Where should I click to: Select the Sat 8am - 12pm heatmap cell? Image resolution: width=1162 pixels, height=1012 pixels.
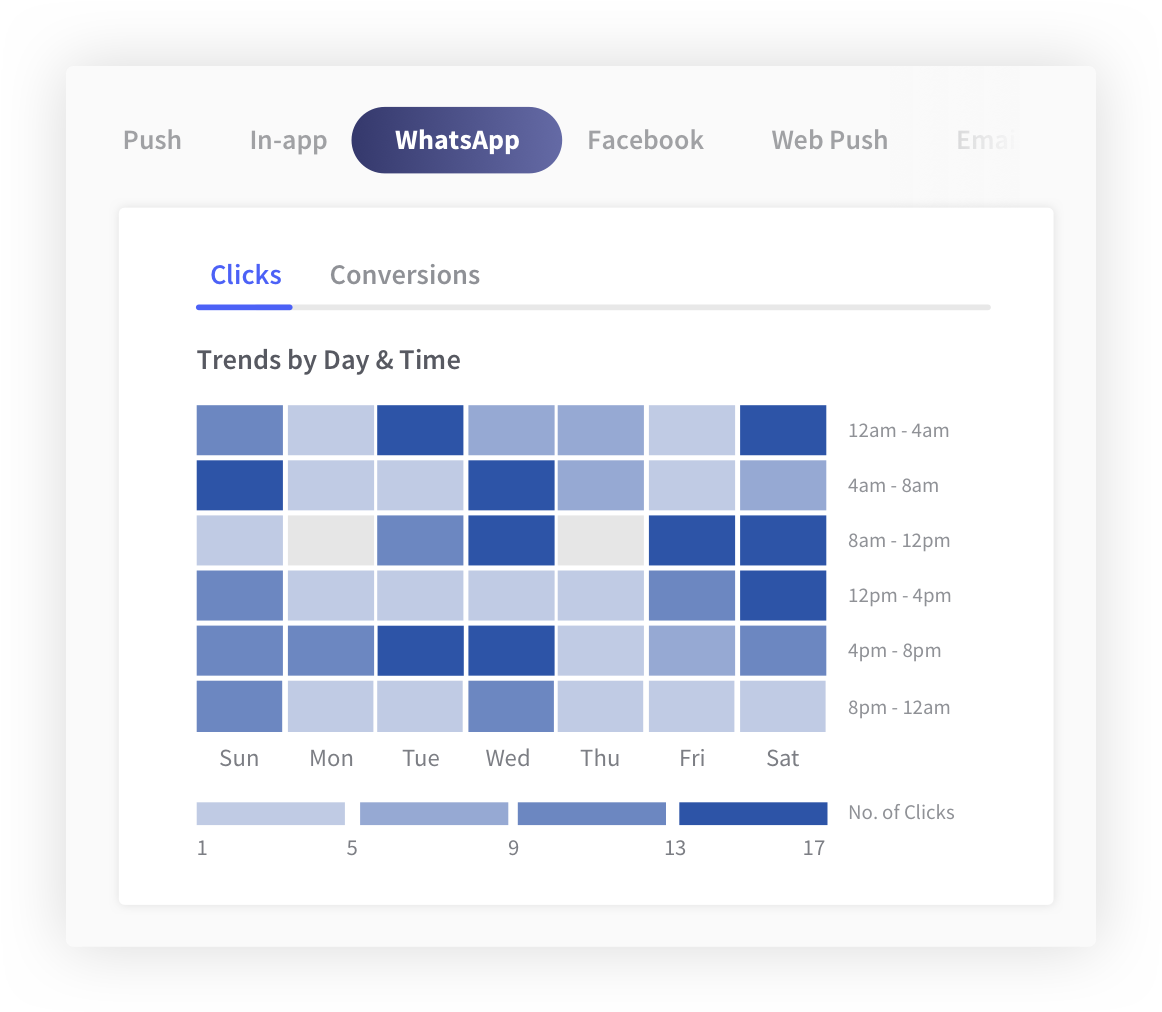click(x=783, y=540)
